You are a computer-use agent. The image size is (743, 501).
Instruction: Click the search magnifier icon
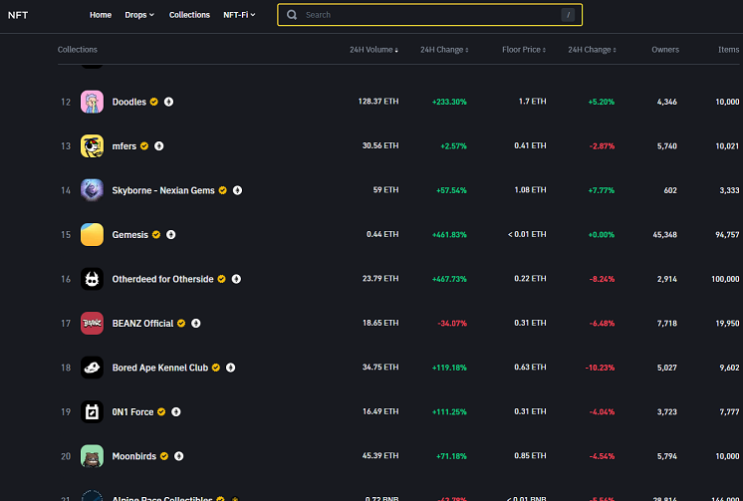[x=292, y=15]
